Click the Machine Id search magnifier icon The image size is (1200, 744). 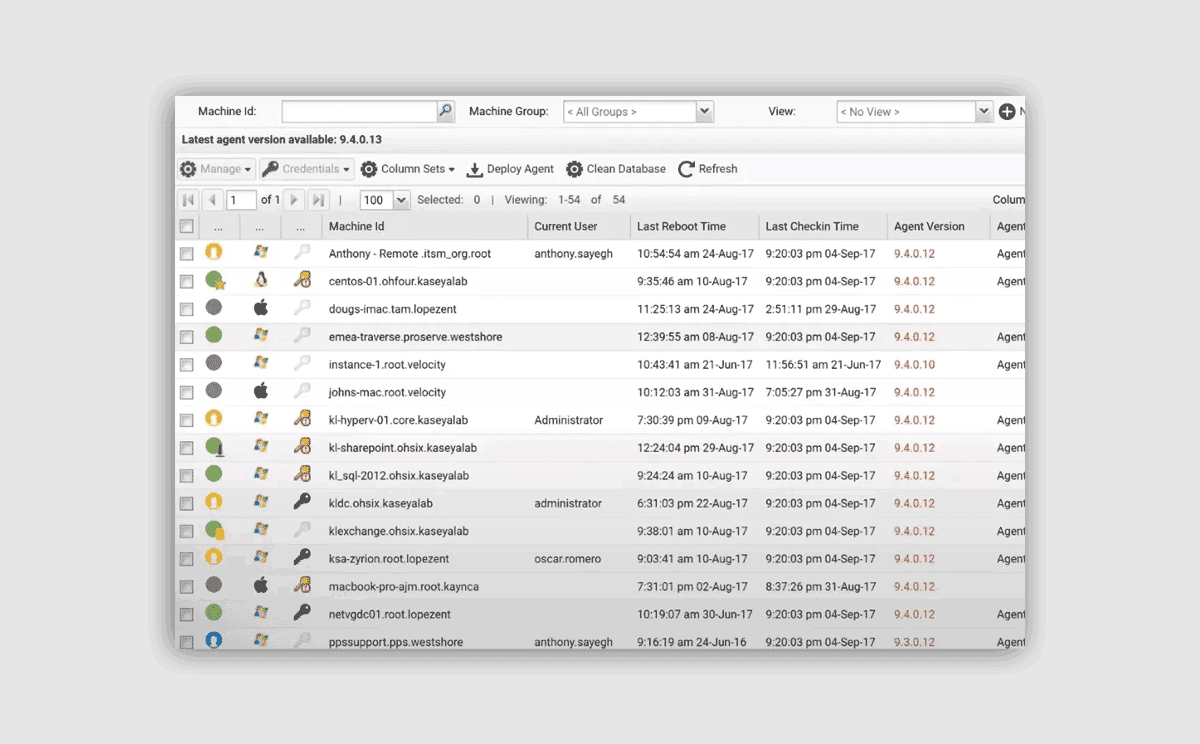click(x=446, y=111)
